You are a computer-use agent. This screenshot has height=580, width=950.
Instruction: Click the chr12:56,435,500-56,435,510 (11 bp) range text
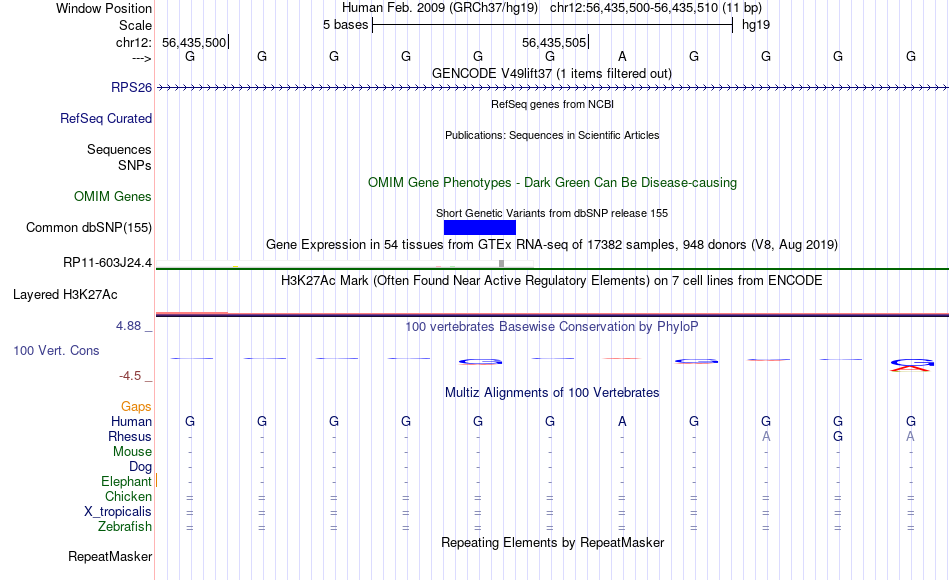tap(656, 8)
